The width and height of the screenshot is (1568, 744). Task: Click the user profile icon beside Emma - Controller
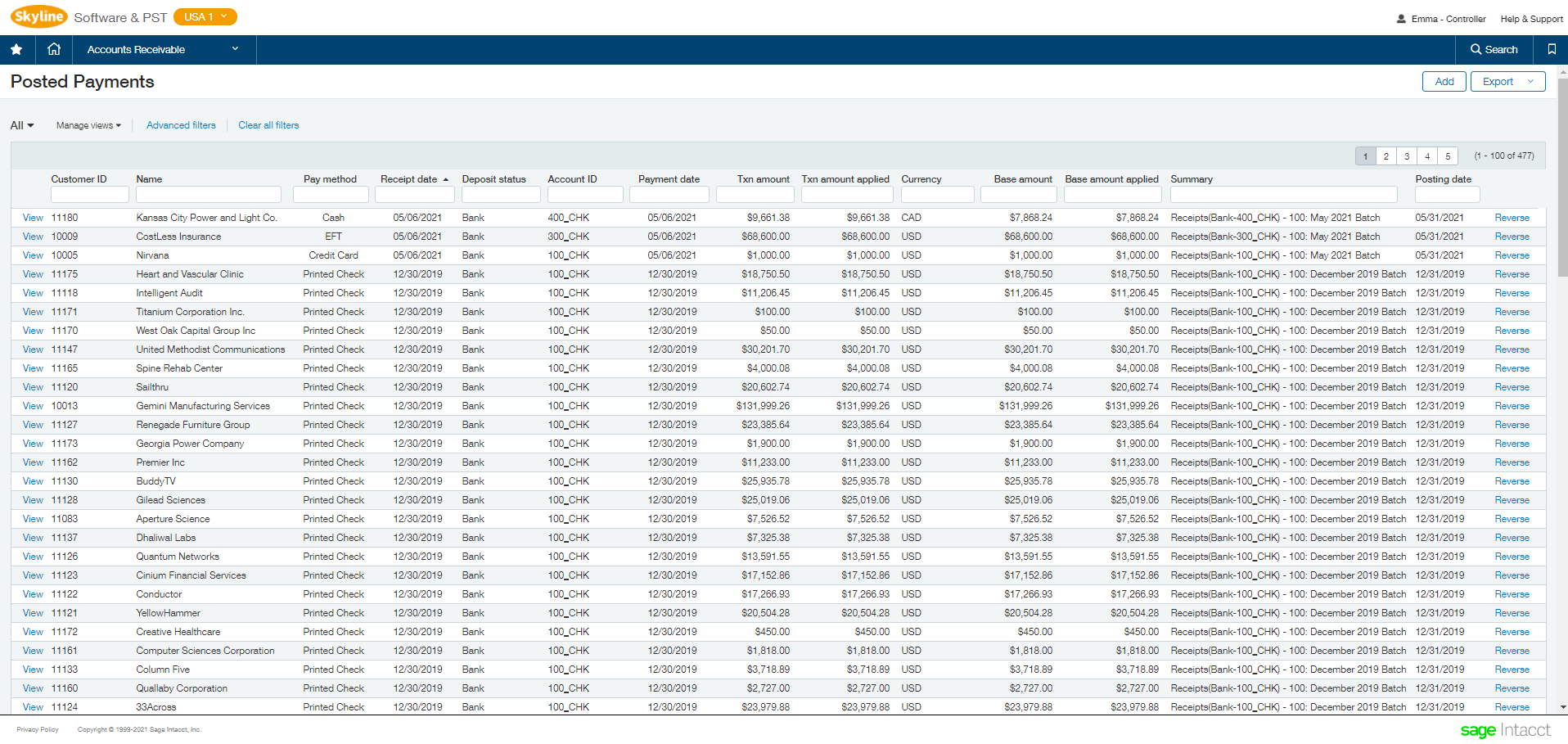[1401, 19]
